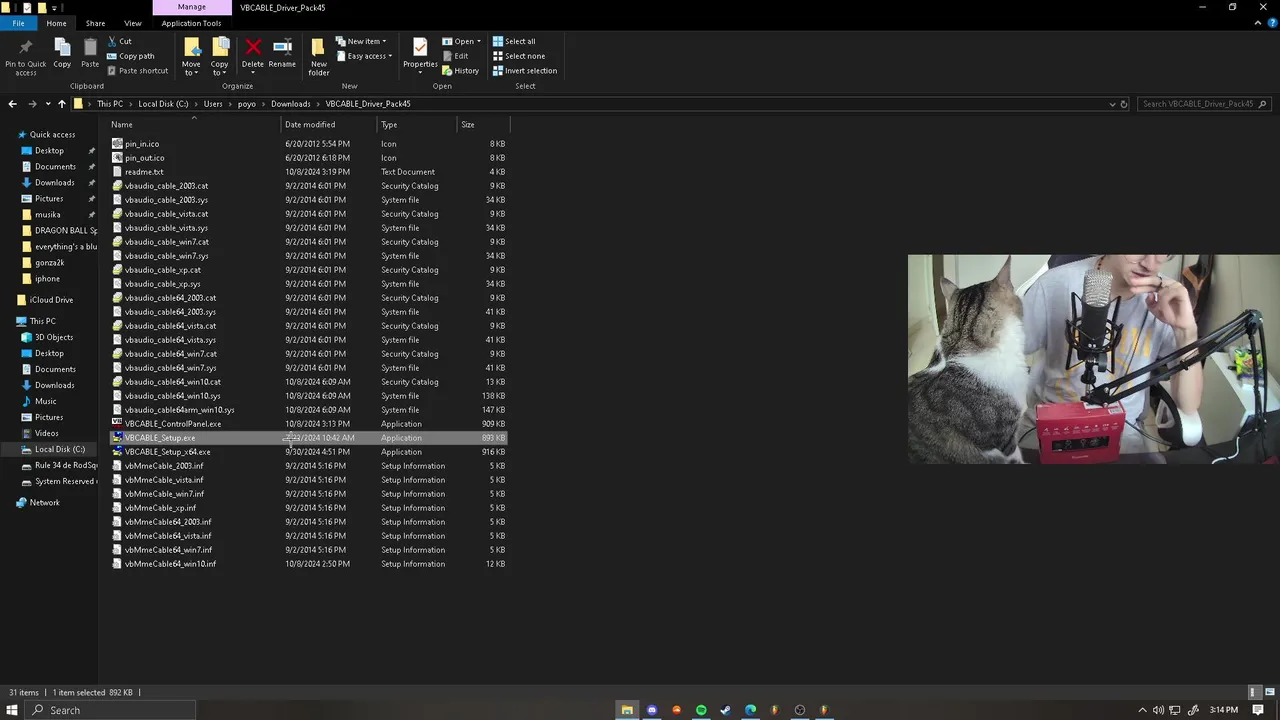Show hidden system tray icons
The image size is (1280, 720).
(x=1142, y=710)
